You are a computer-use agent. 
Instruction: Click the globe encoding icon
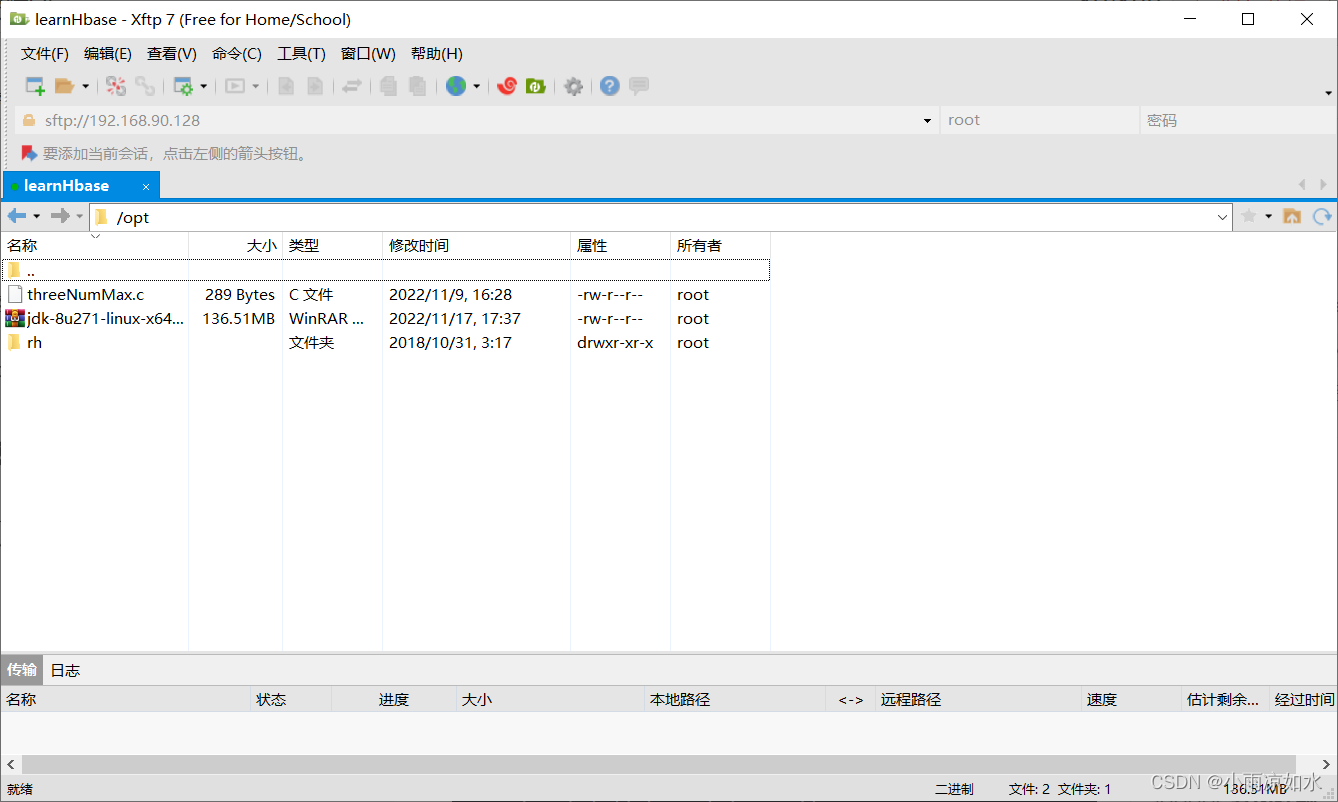[456, 86]
